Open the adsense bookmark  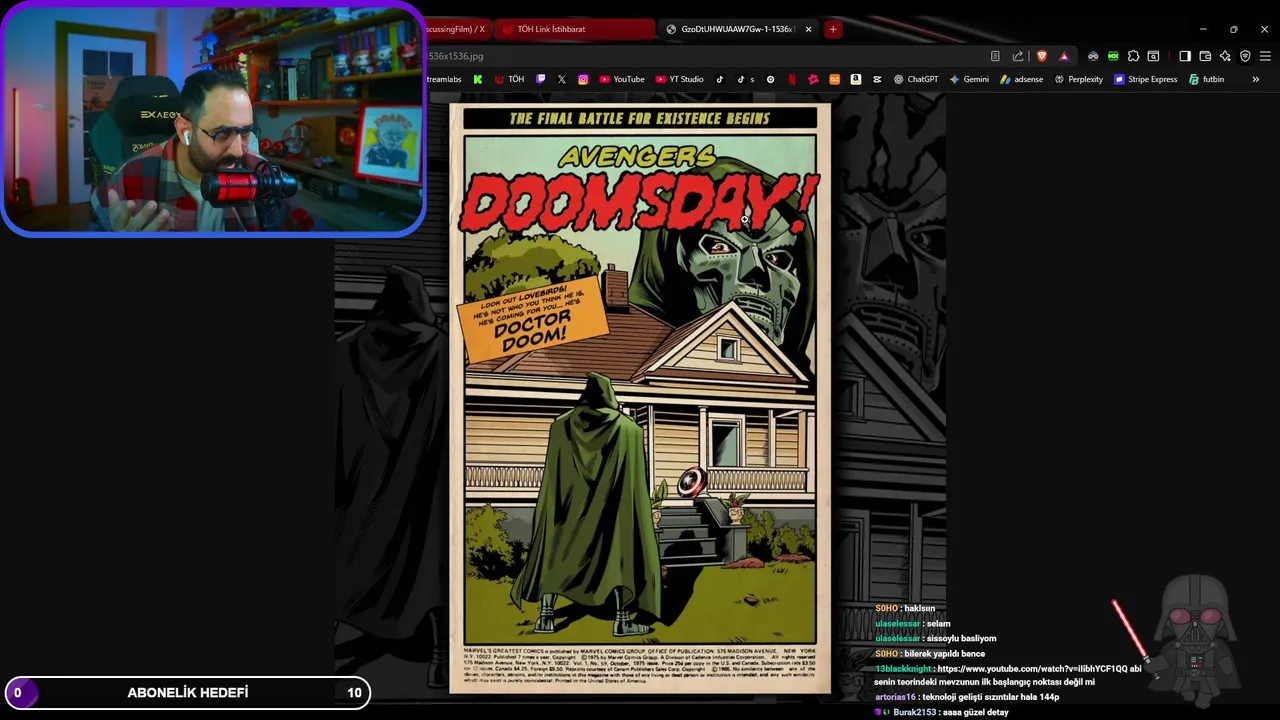[1021, 79]
